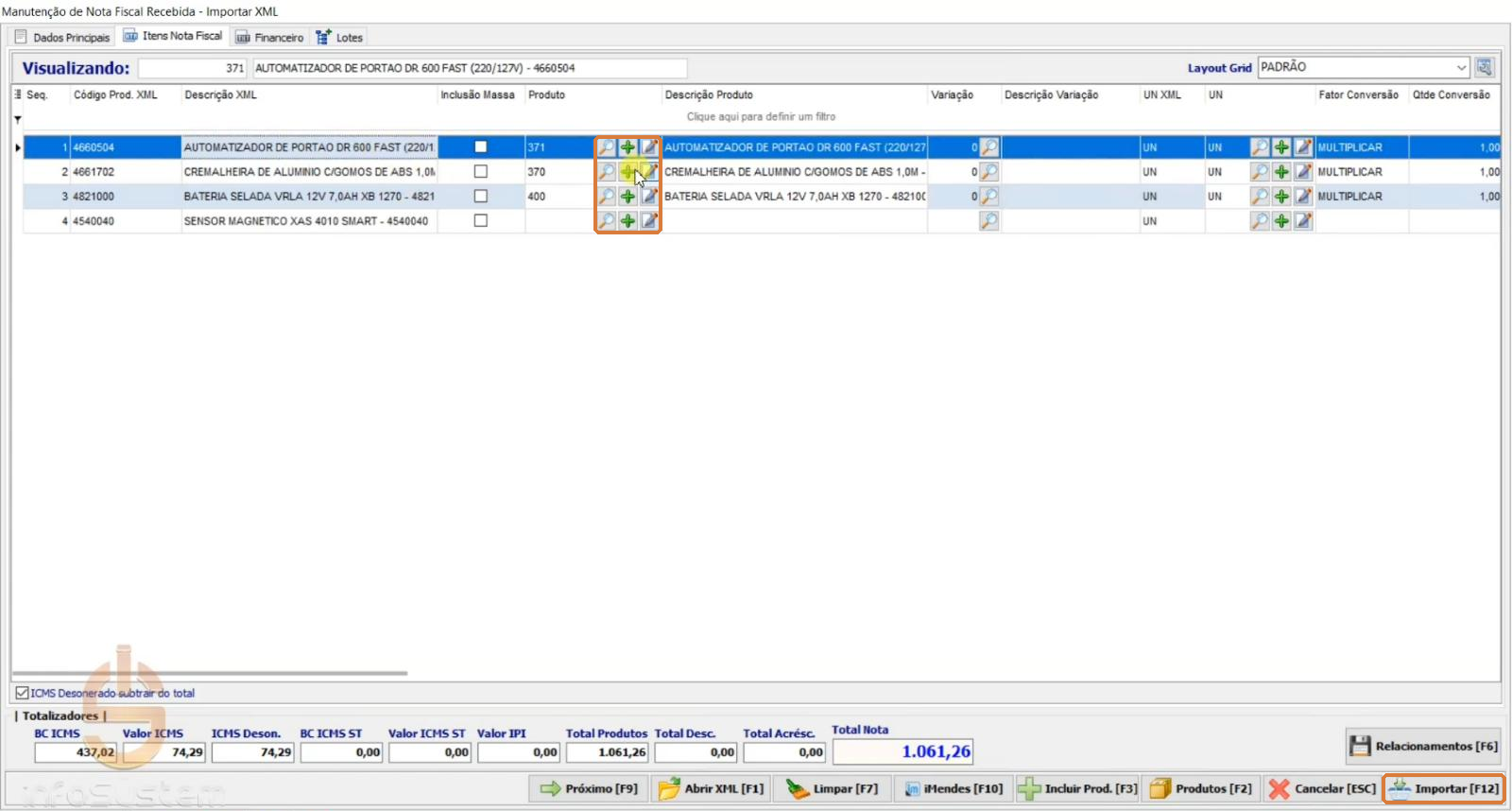
Task: Add new product for SENSOR MAGNETICO row
Action: pyautogui.click(x=627, y=221)
